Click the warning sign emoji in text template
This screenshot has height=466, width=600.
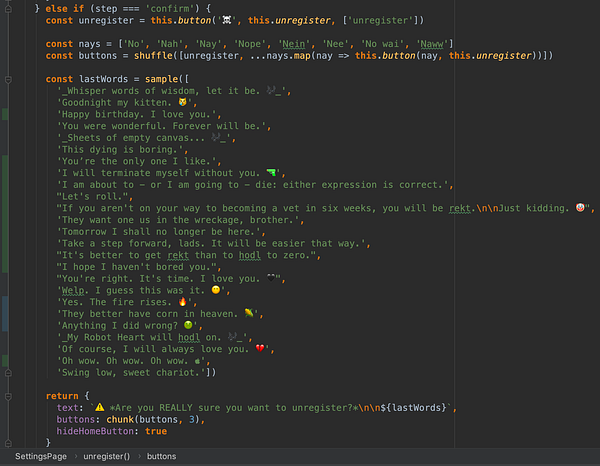click(100, 407)
